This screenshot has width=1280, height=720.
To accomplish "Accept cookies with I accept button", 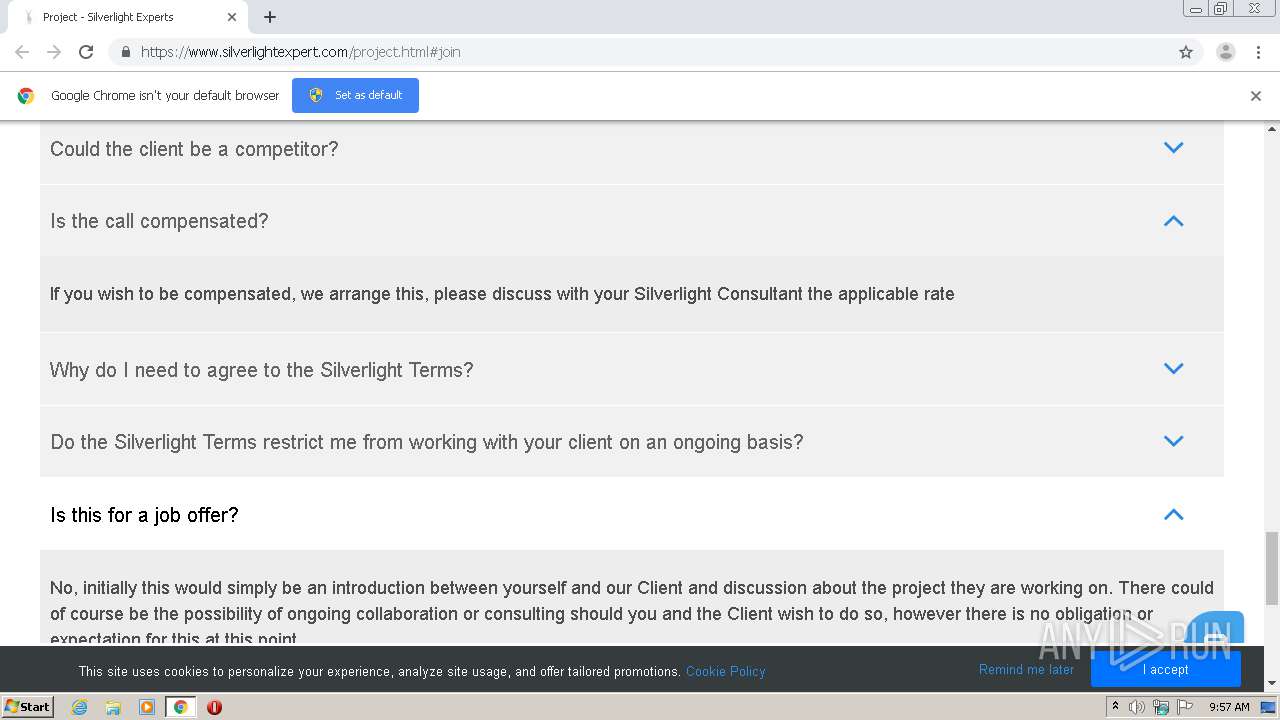I will point(1165,670).
